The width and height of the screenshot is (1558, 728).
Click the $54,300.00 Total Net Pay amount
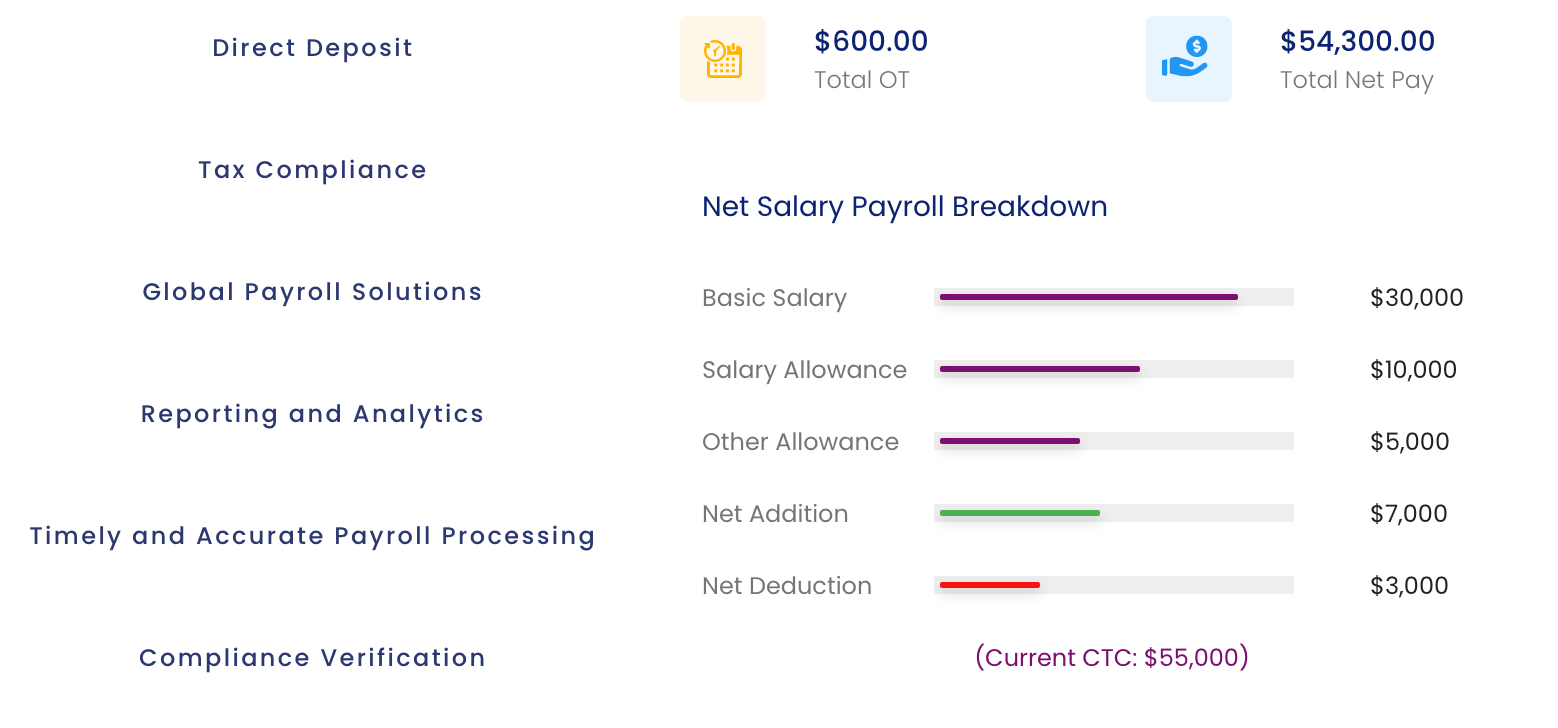pyautogui.click(x=1357, y=42)
